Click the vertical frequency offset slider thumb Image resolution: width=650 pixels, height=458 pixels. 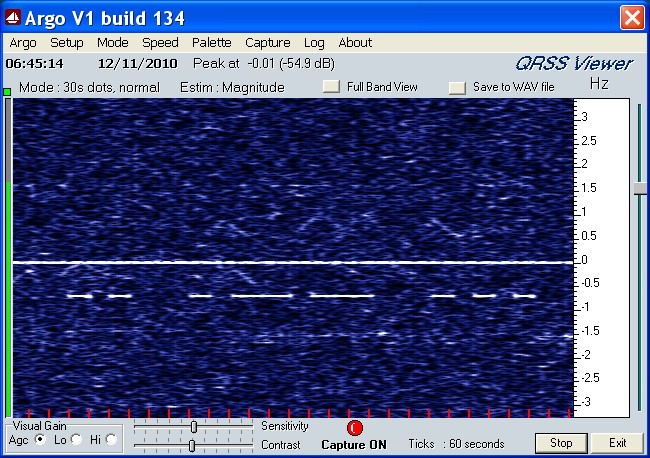[x=640, y=189]
